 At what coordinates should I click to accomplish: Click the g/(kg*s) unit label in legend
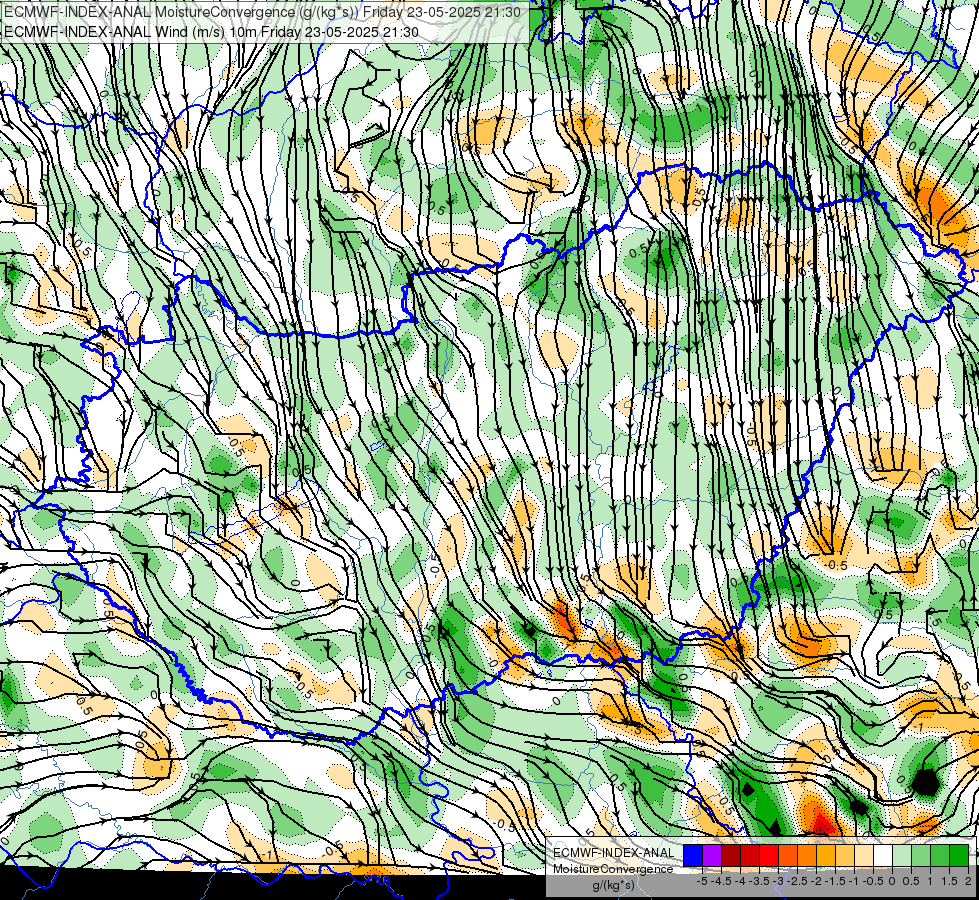[x=614, y=886]
